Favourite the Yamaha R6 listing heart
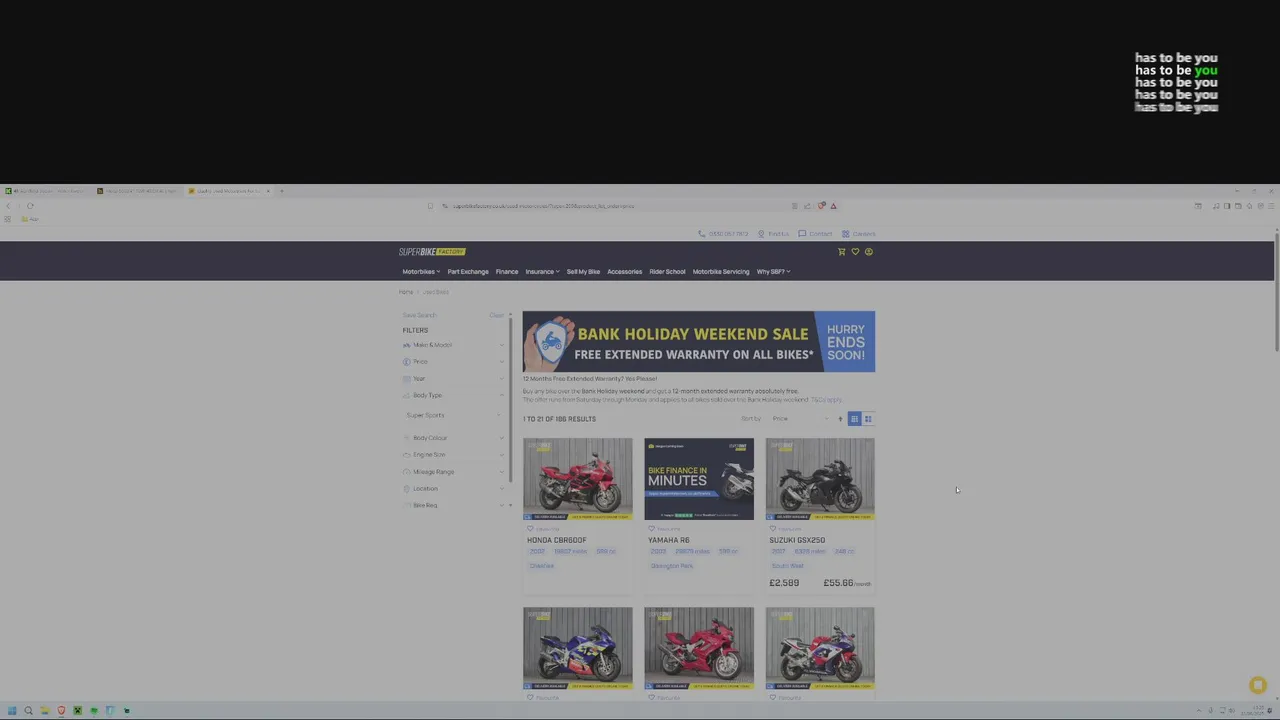This screenshot has width=1280, height=720. (651, 529)
